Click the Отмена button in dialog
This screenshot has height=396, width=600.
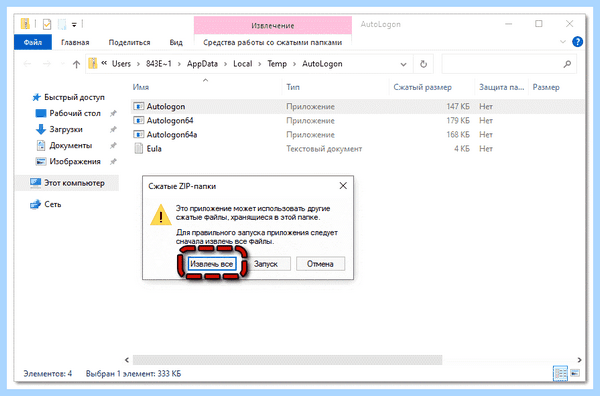point(320,264)
